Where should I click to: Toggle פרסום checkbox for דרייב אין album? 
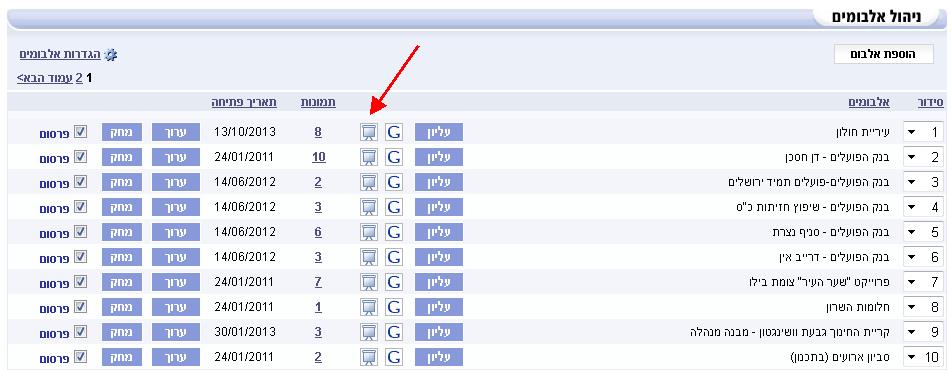coord(80,256)
